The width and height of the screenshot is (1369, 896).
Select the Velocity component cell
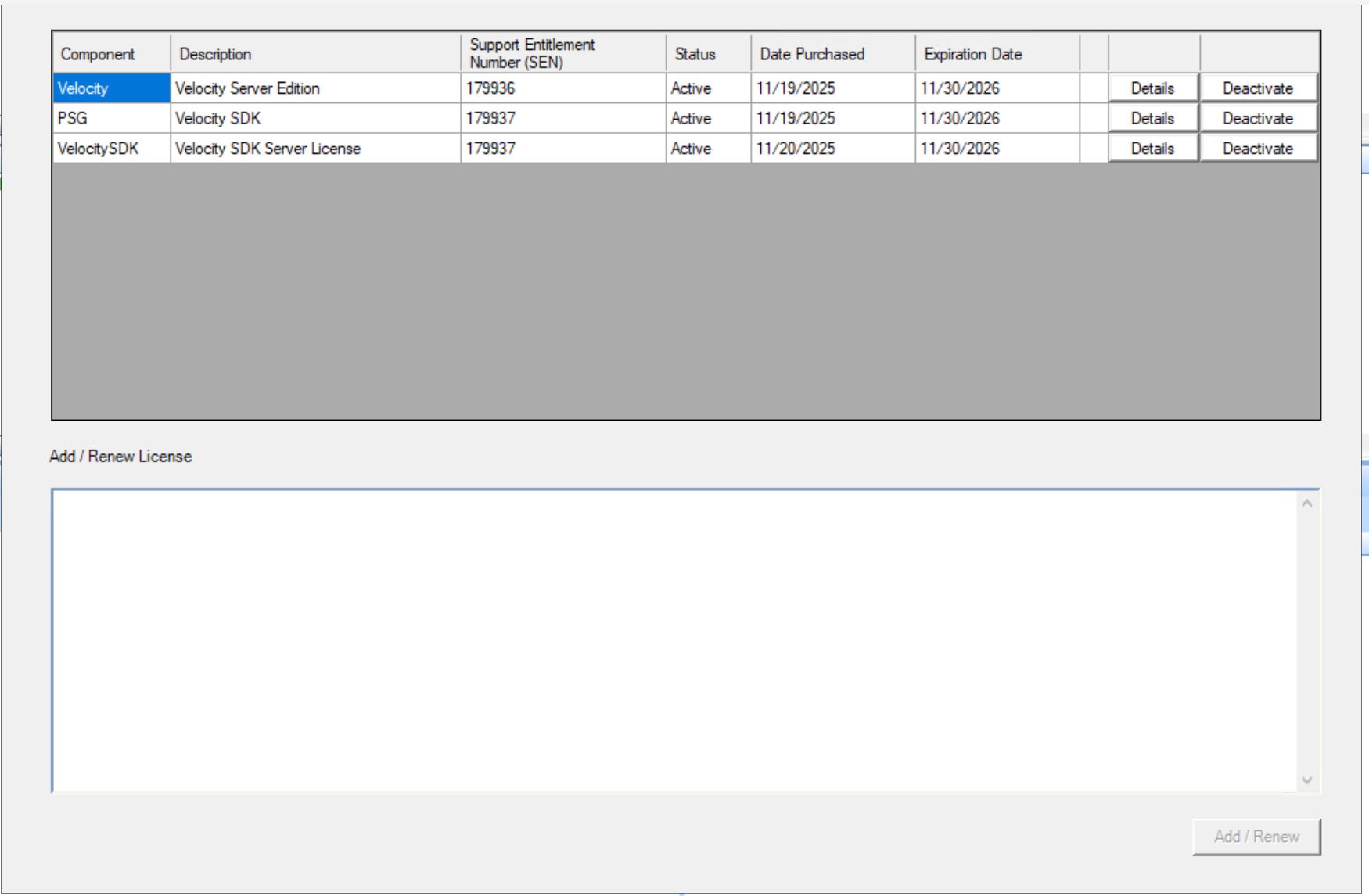(112, 88)
